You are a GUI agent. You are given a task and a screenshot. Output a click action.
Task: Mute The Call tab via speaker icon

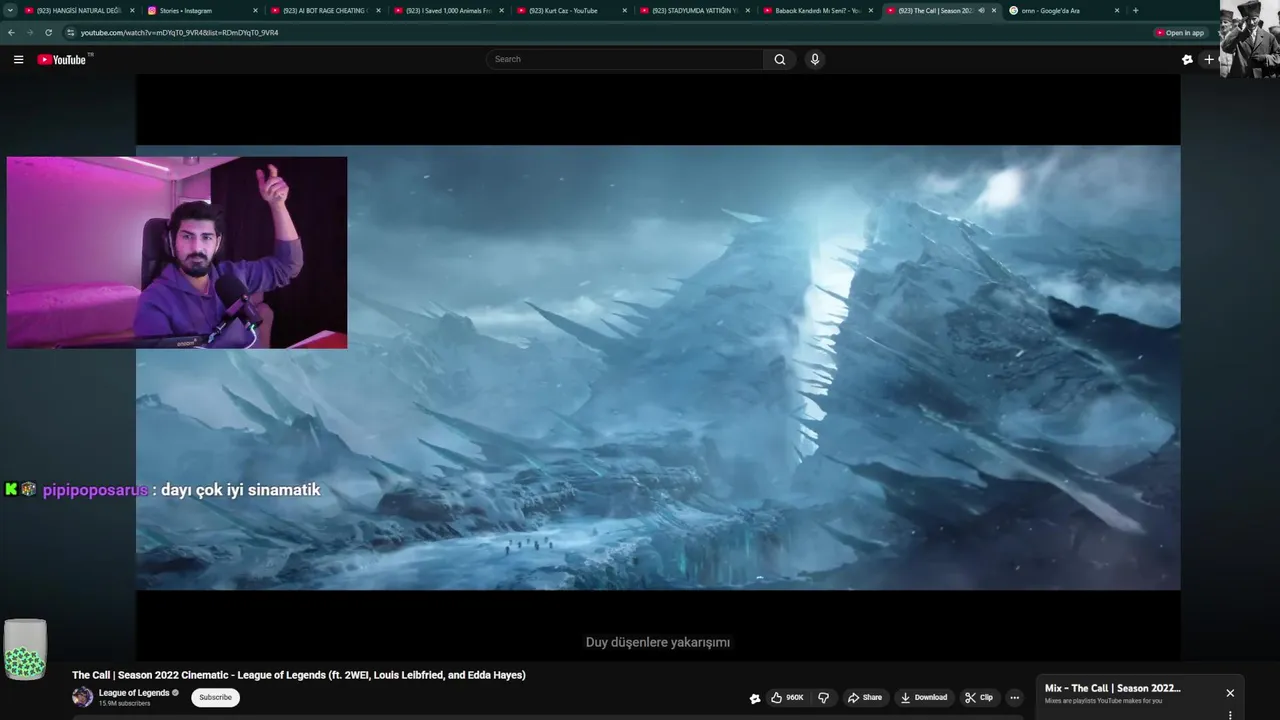click(981, 10)
